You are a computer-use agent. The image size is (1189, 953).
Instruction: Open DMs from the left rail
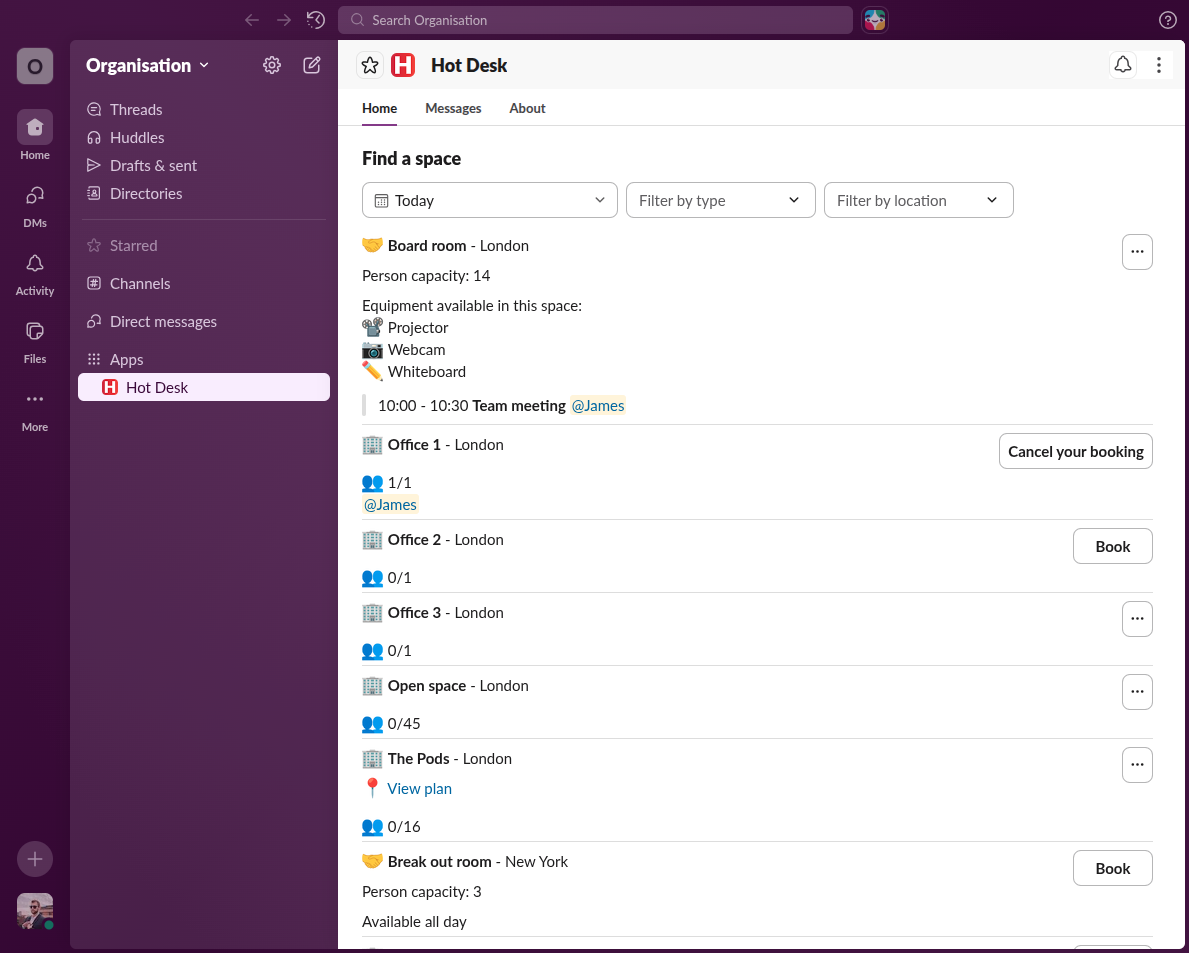(x=34, y=202)
